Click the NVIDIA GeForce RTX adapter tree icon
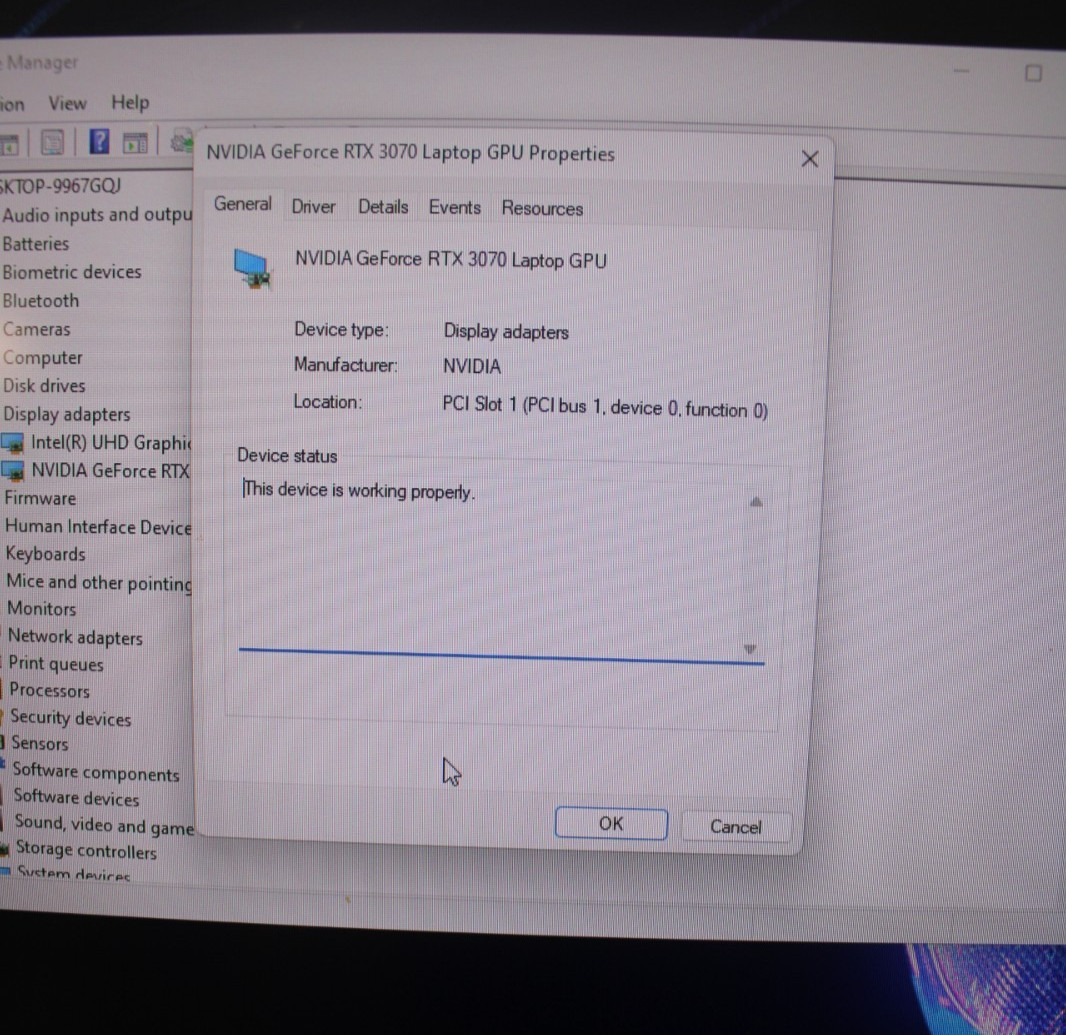The image size is (1066, 1035). point(12,471)
